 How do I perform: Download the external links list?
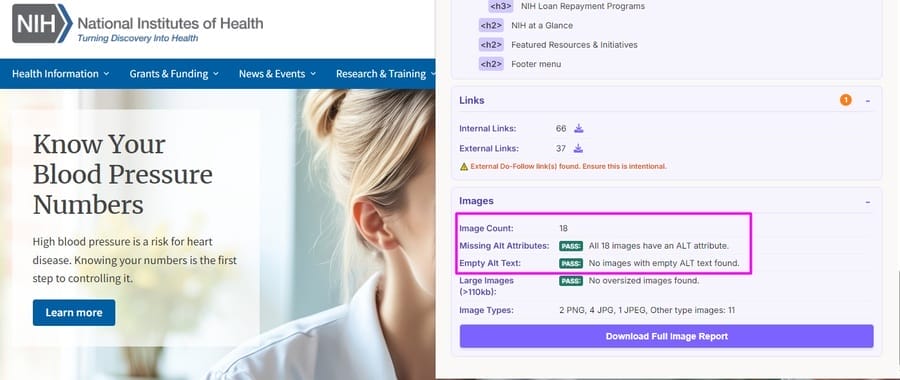point(578,148)
